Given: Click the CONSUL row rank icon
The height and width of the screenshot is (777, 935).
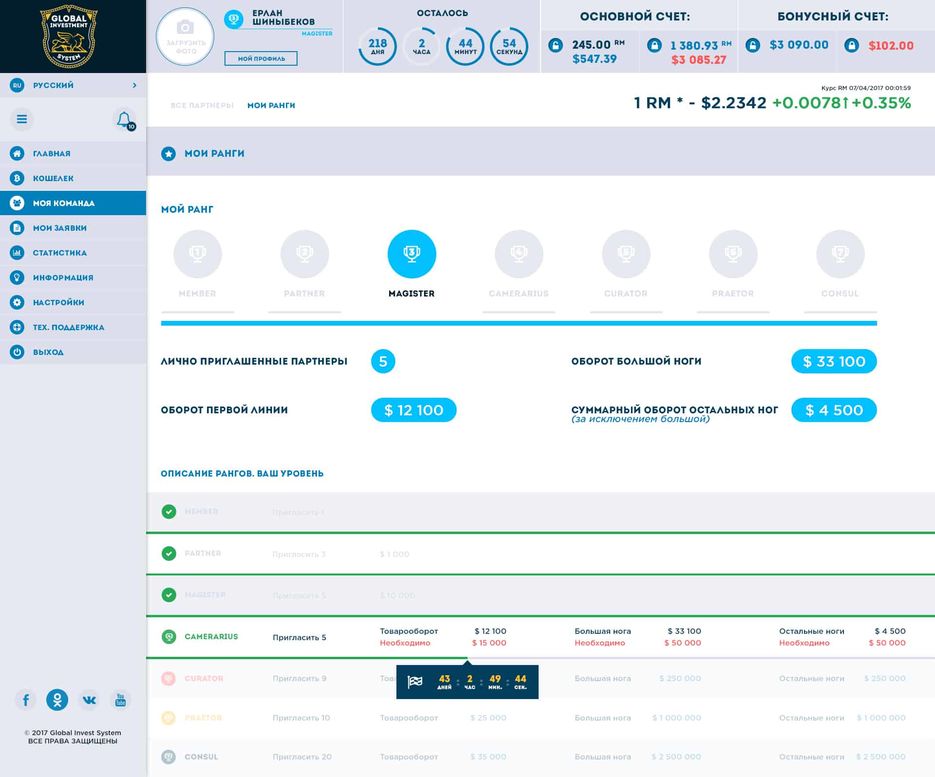Looking at the screenshot, I should click(169, 757).
